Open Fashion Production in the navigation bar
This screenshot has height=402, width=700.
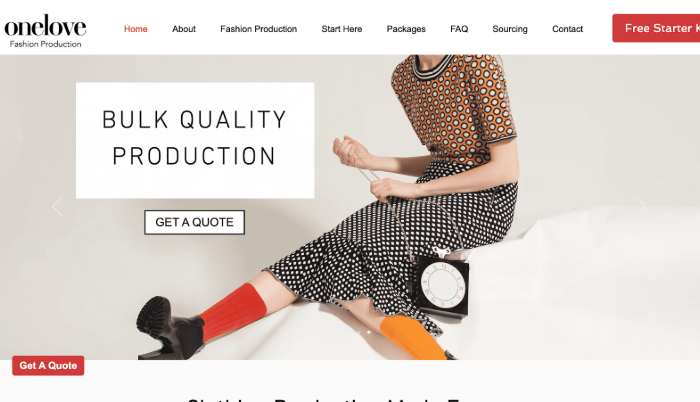point(258,29)
